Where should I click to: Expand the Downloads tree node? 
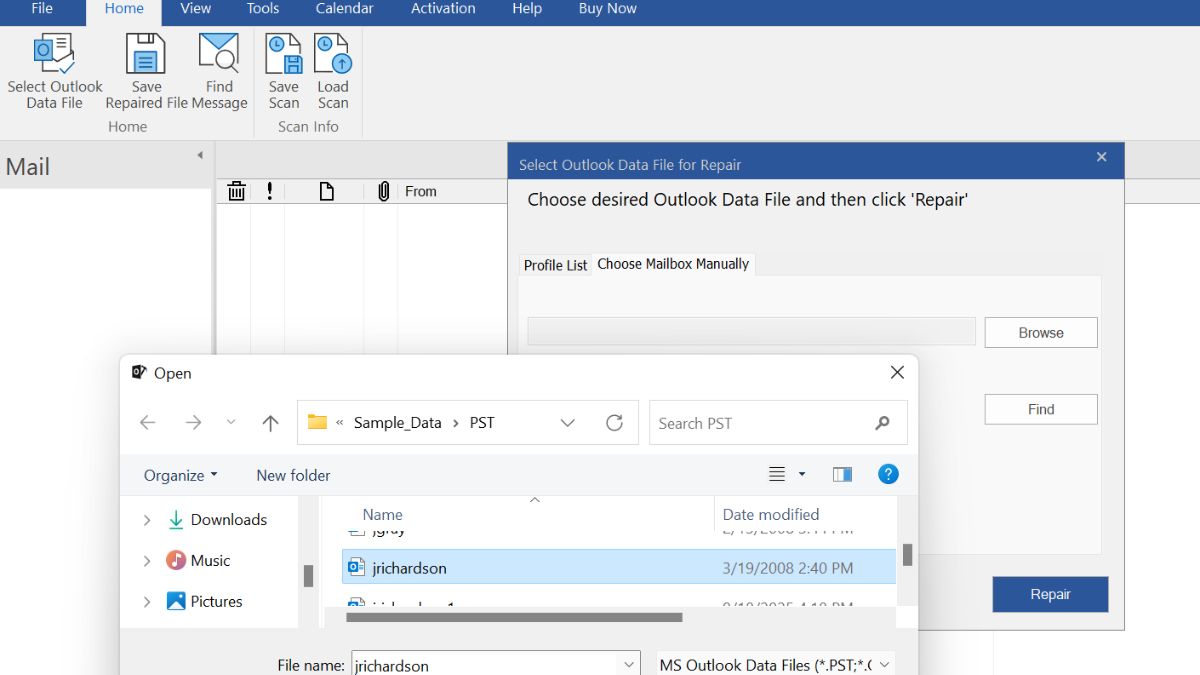click(147, 520)
